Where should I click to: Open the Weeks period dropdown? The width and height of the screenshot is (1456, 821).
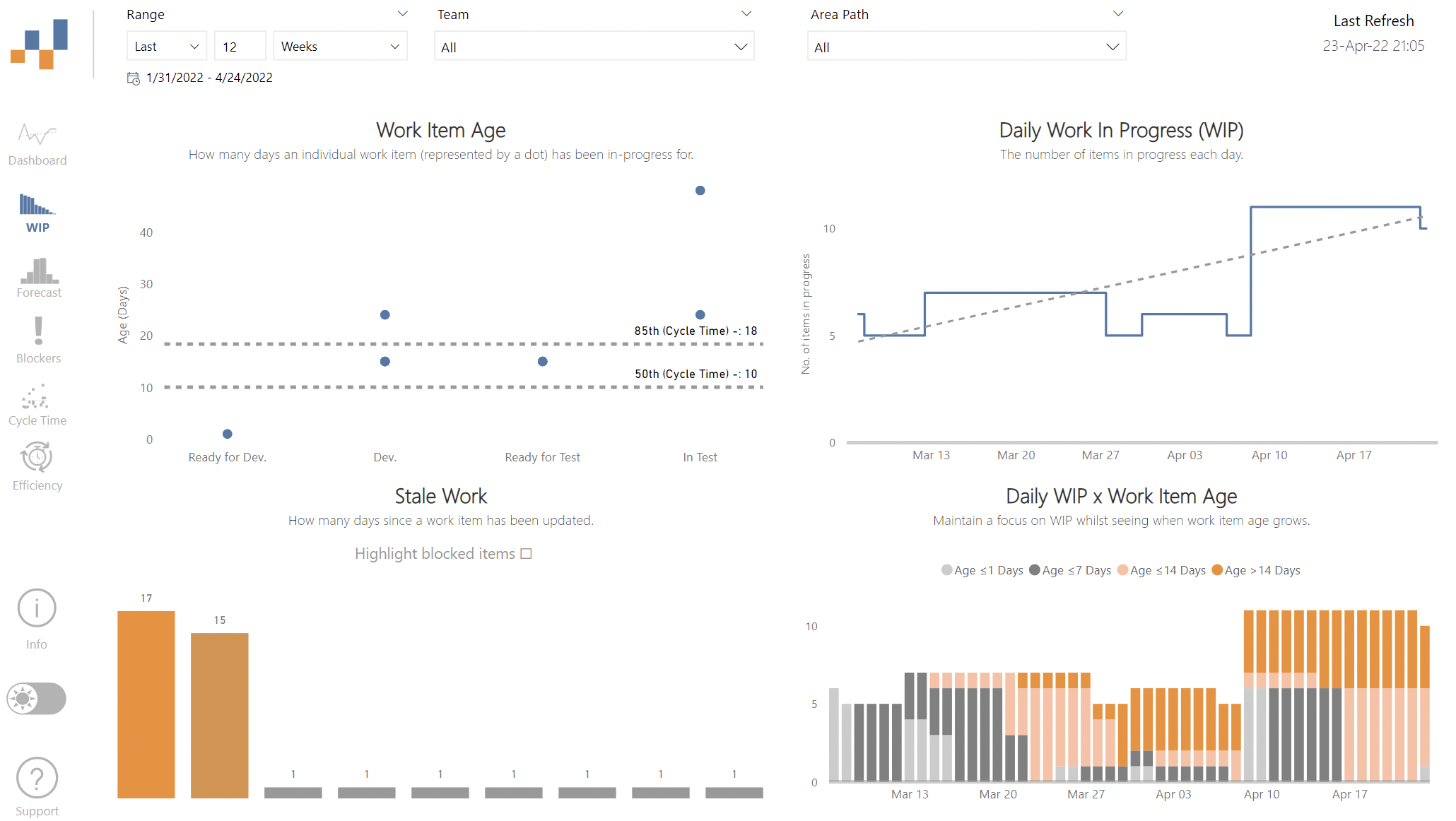click(340, 47)
